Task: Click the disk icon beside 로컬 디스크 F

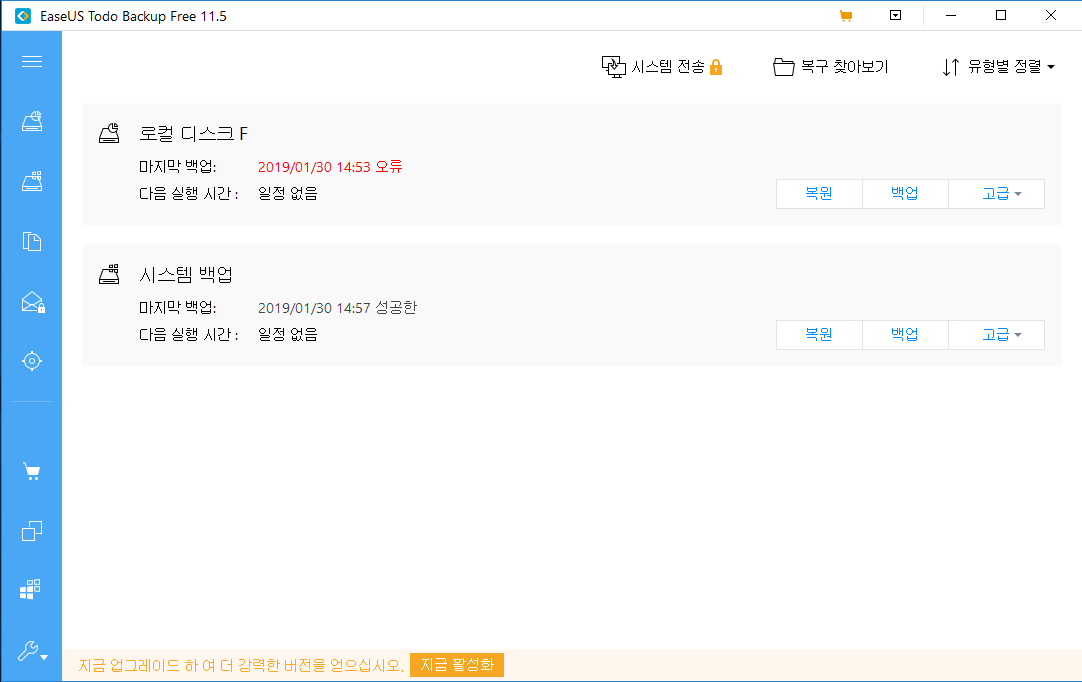Action: pyautogui.click(x=109, y=133)
